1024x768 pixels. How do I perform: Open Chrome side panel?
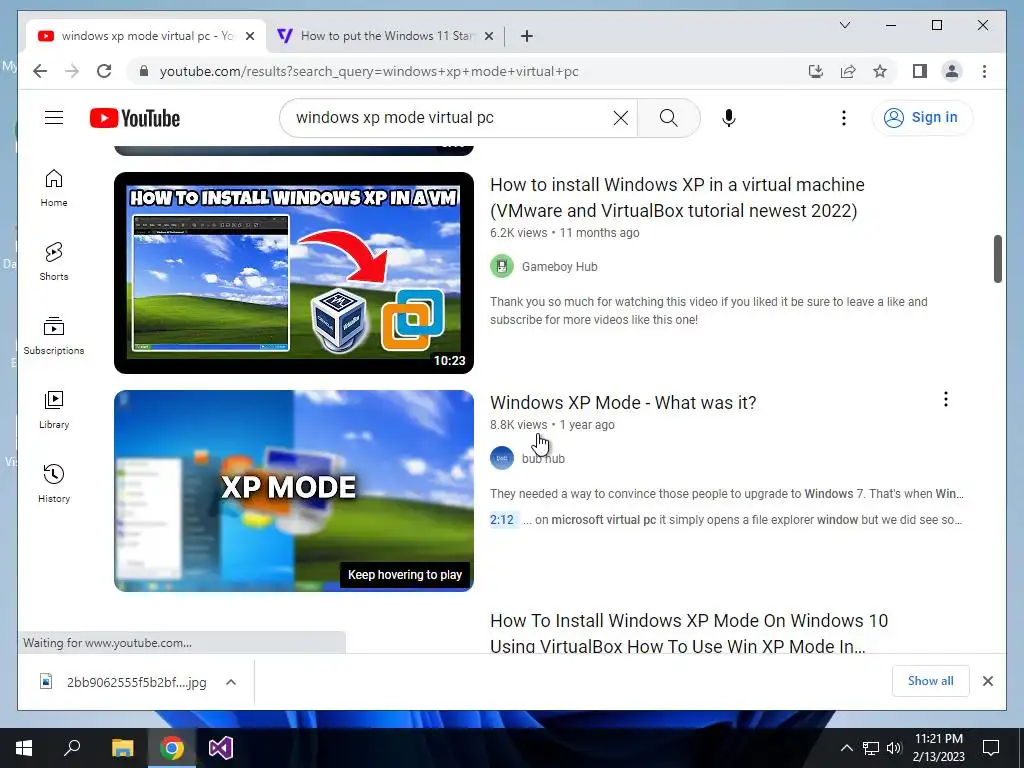click(x=920, y=71)
